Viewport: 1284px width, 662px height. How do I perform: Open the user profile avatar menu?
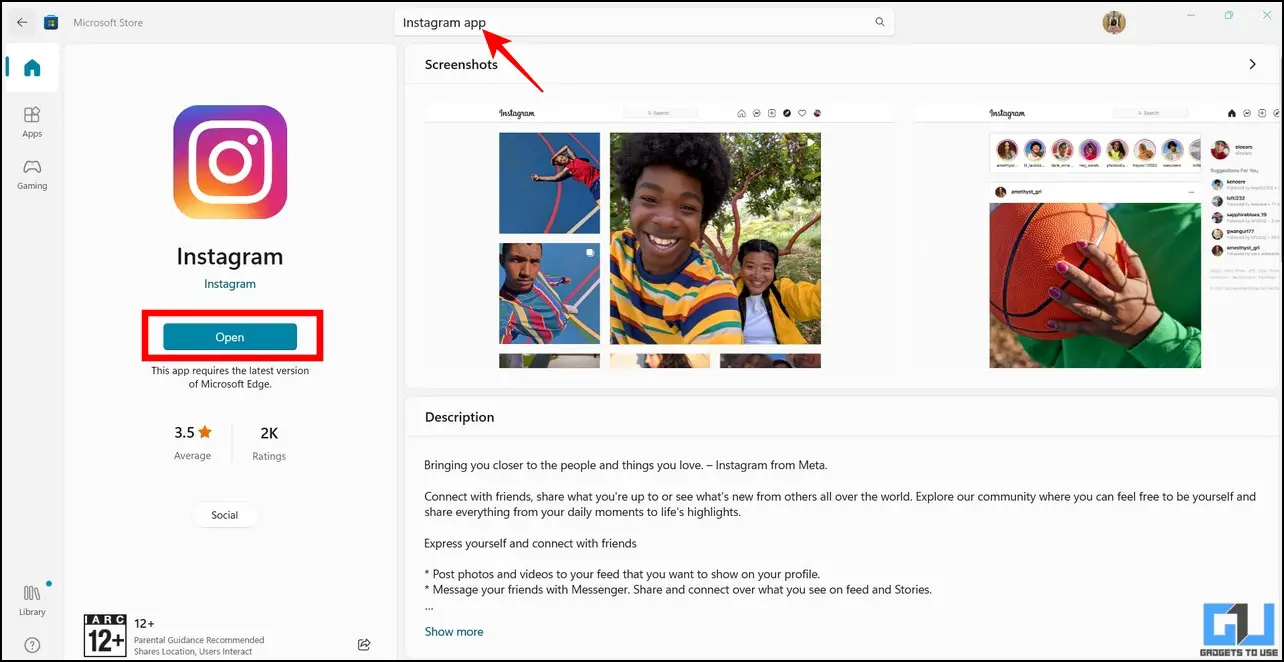tap(1114, 22)
